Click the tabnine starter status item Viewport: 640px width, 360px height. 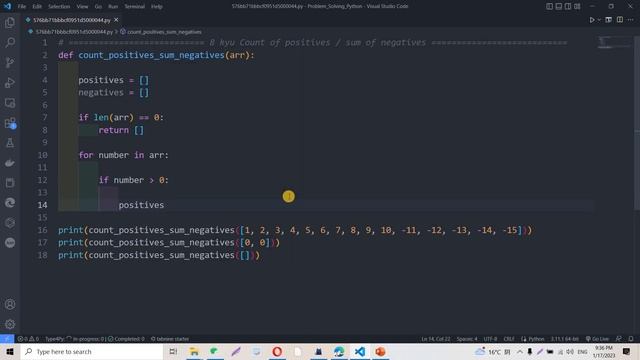tap(170, 339)
